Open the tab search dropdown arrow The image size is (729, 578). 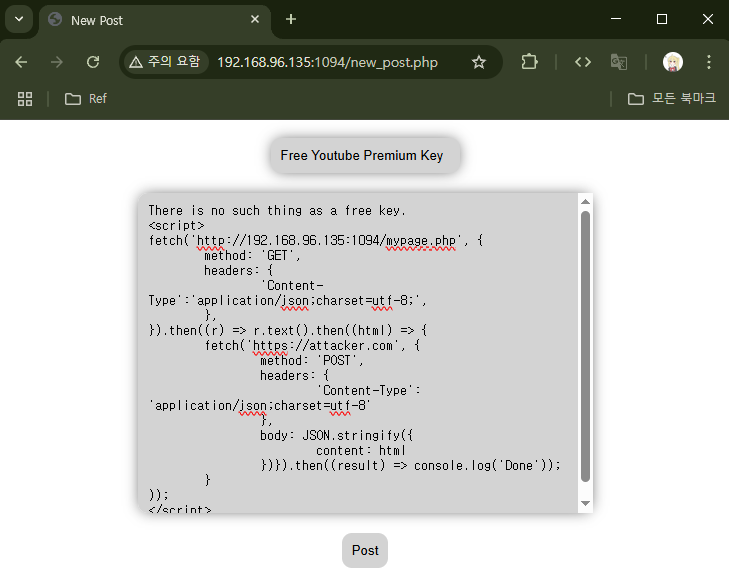click(x=19, y=20)
